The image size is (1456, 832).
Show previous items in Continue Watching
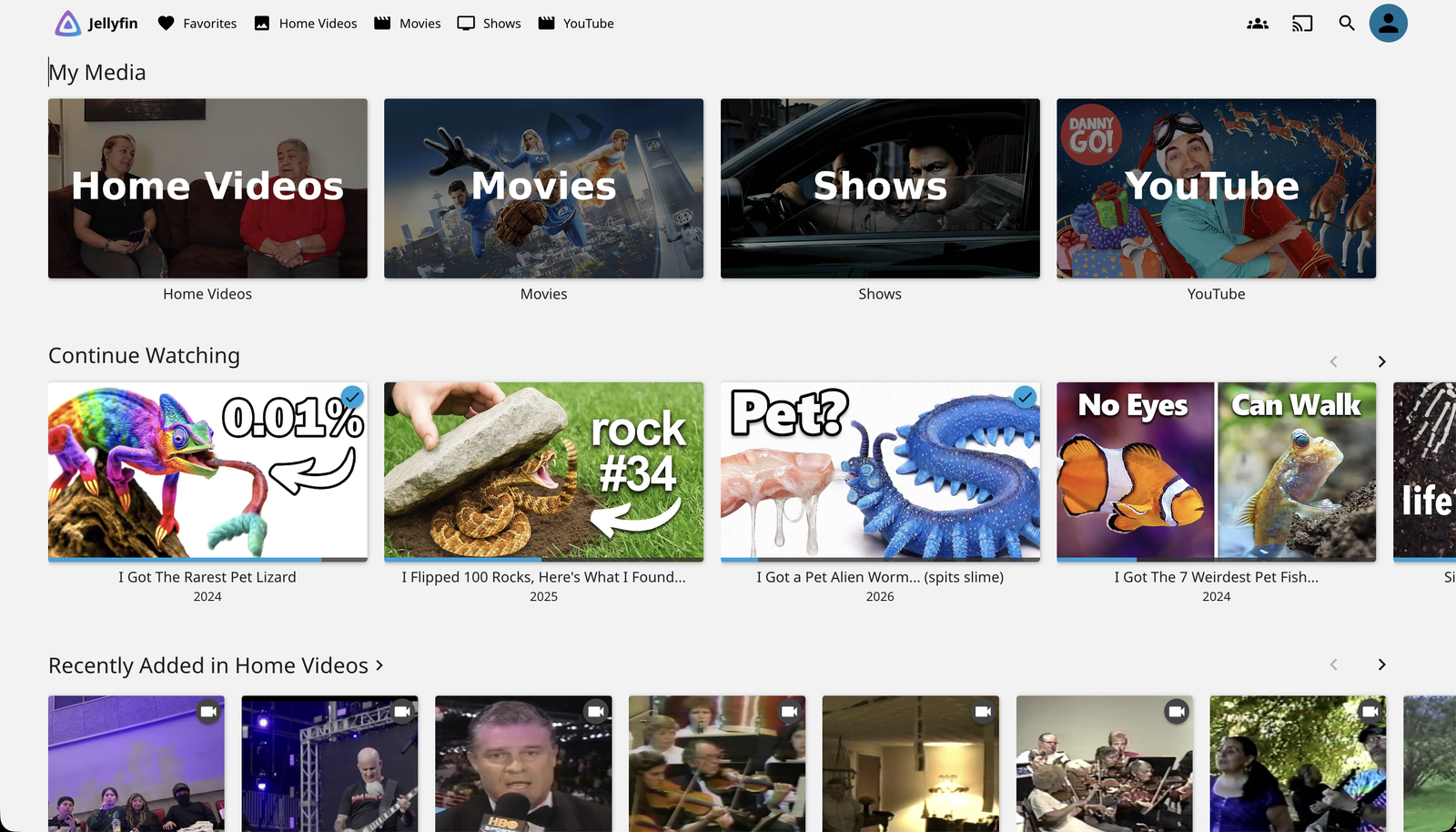point(1334,362)
